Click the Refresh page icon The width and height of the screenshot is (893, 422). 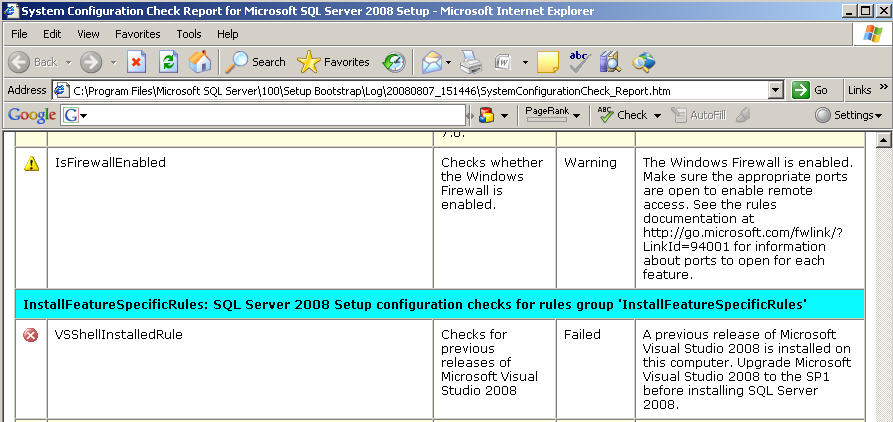pyautogui.click(x=169, y=62)
